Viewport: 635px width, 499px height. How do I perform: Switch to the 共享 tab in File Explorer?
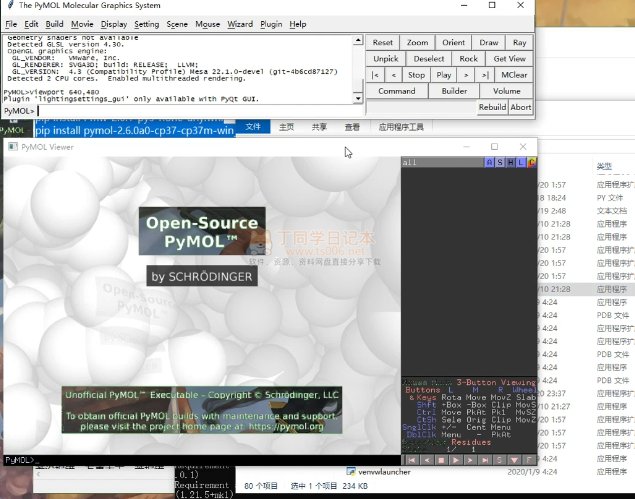pyautogui.click(x=319, y=127)
